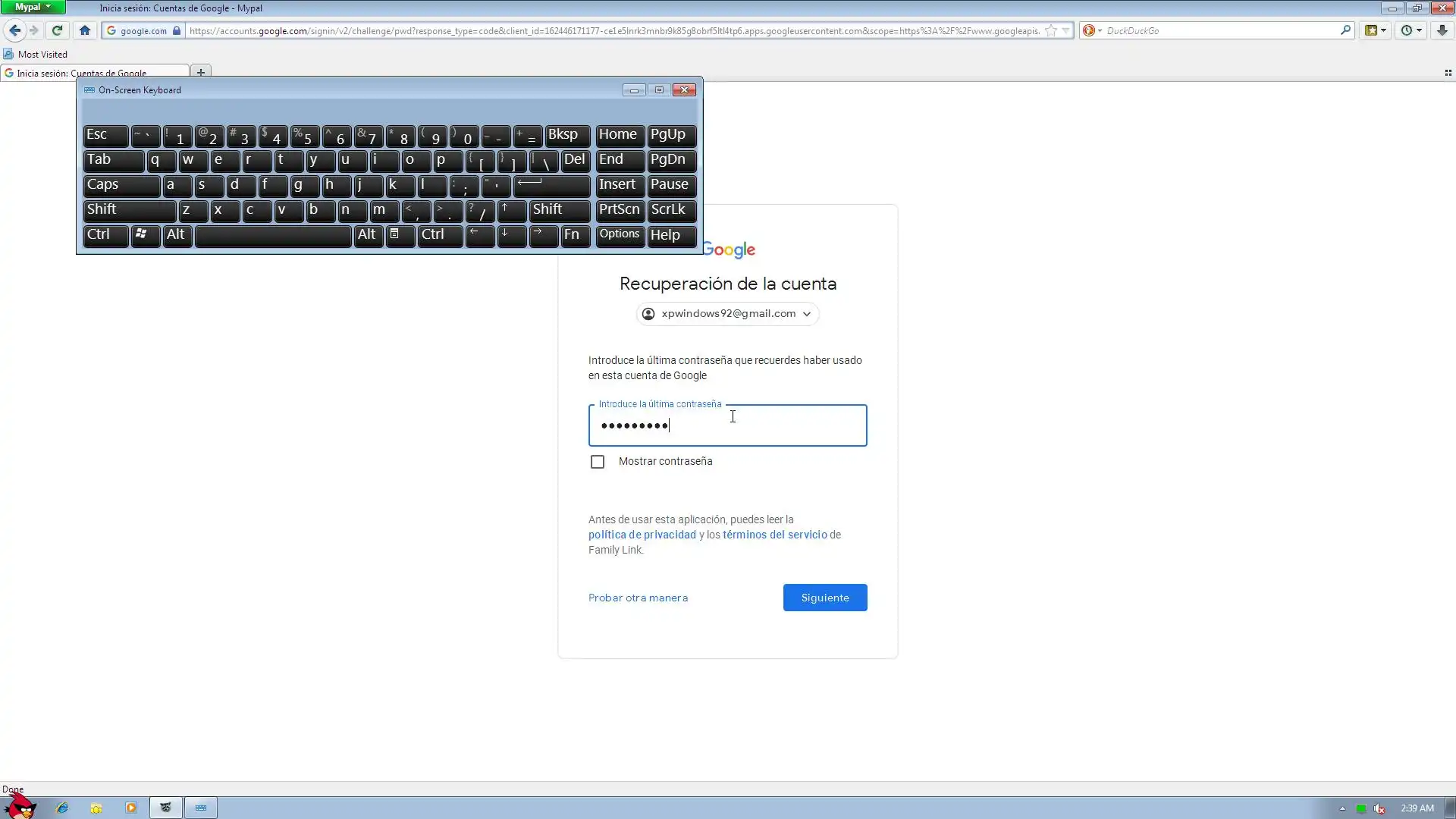Go to the browser home page
Viewport: 1456px width, 819px height.
click(85, 30)
